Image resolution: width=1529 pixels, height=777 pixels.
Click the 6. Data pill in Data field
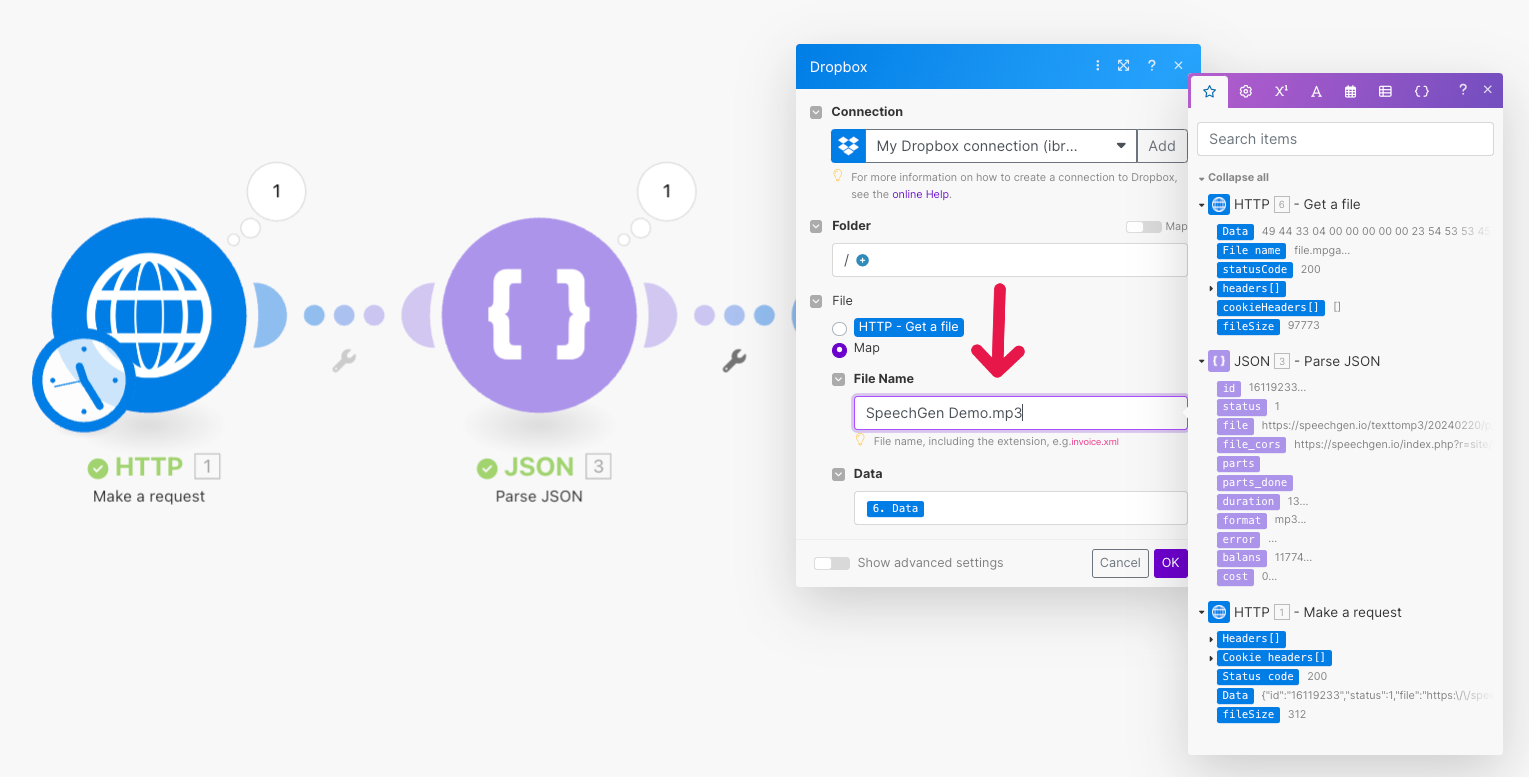896,509
